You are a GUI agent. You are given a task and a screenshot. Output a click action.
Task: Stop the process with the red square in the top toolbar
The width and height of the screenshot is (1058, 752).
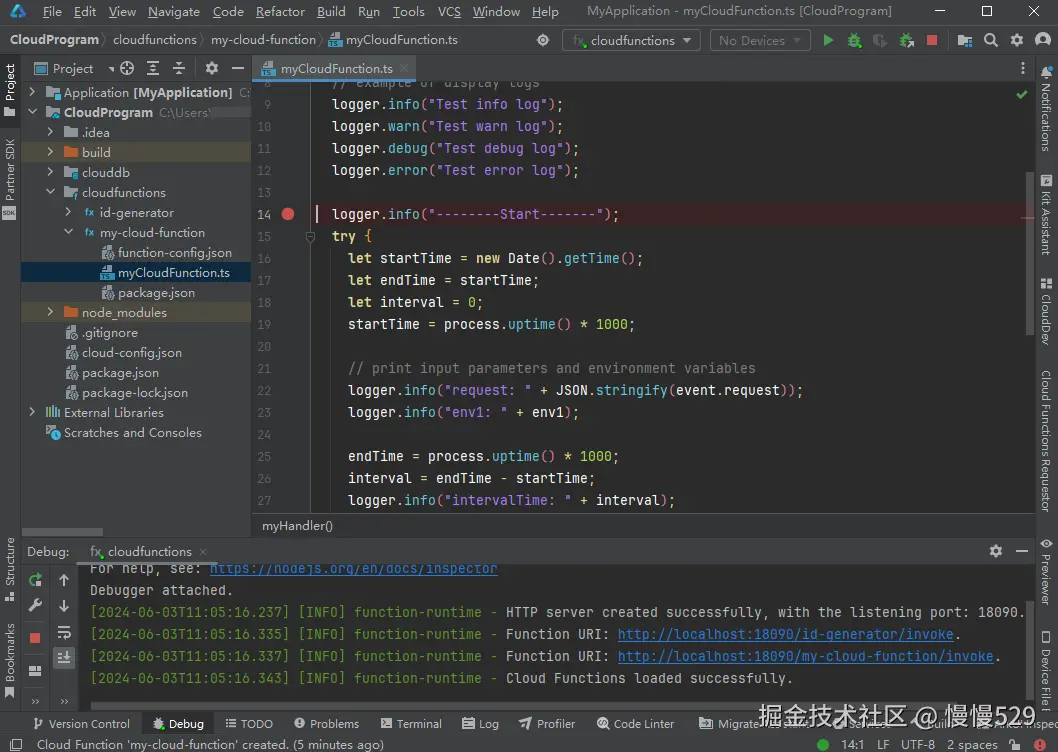932,41
